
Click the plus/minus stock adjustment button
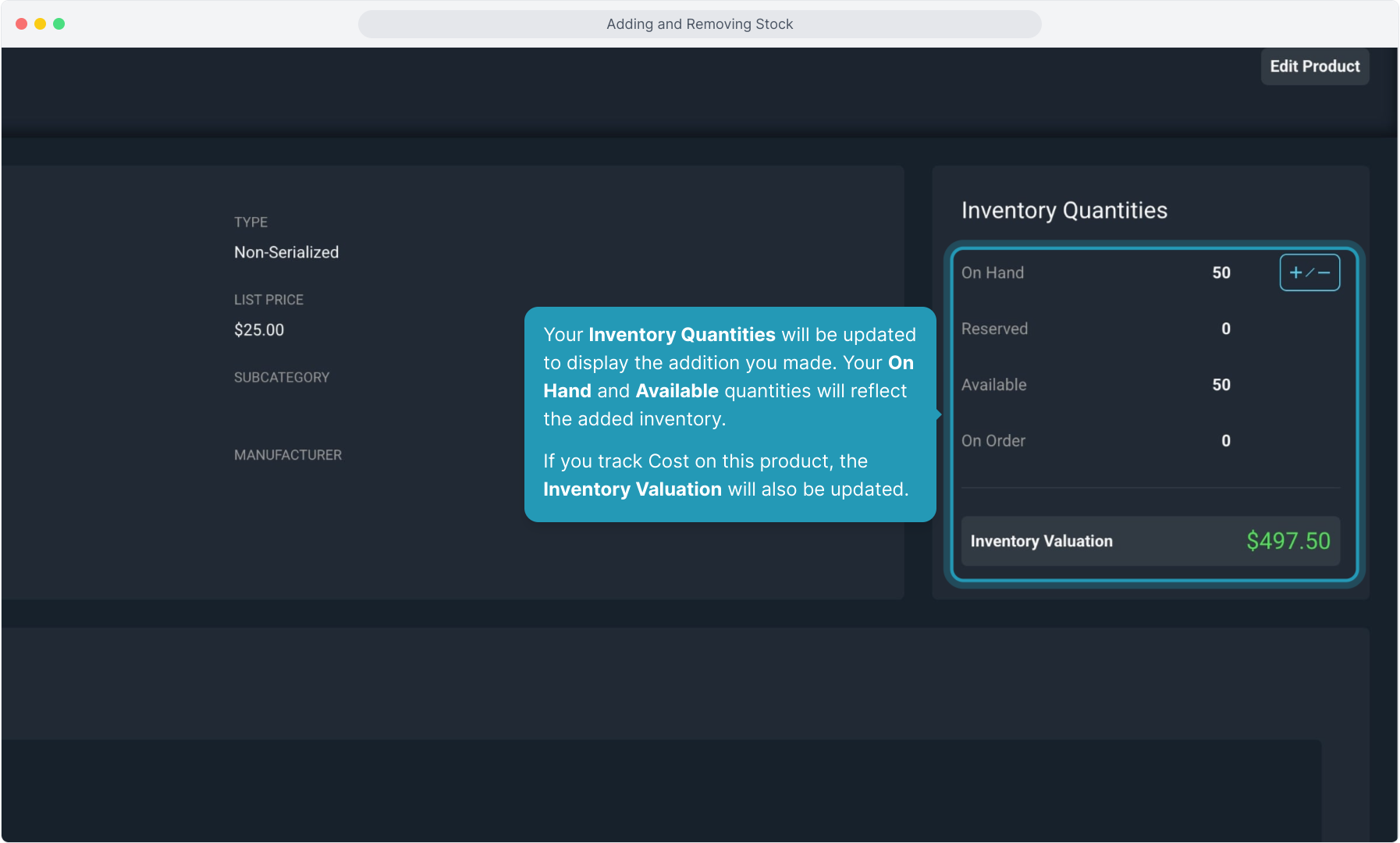[x=1309, y=272]
